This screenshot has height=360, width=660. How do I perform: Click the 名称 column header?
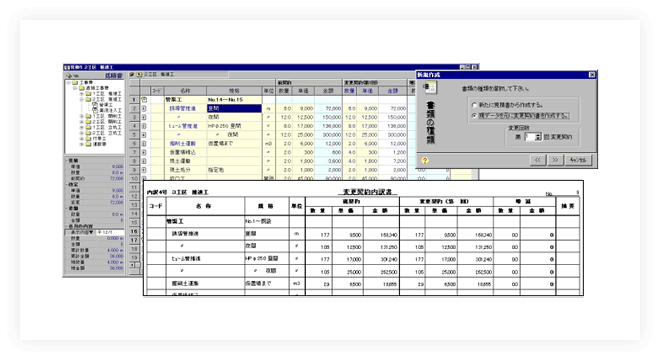(185, 91)
